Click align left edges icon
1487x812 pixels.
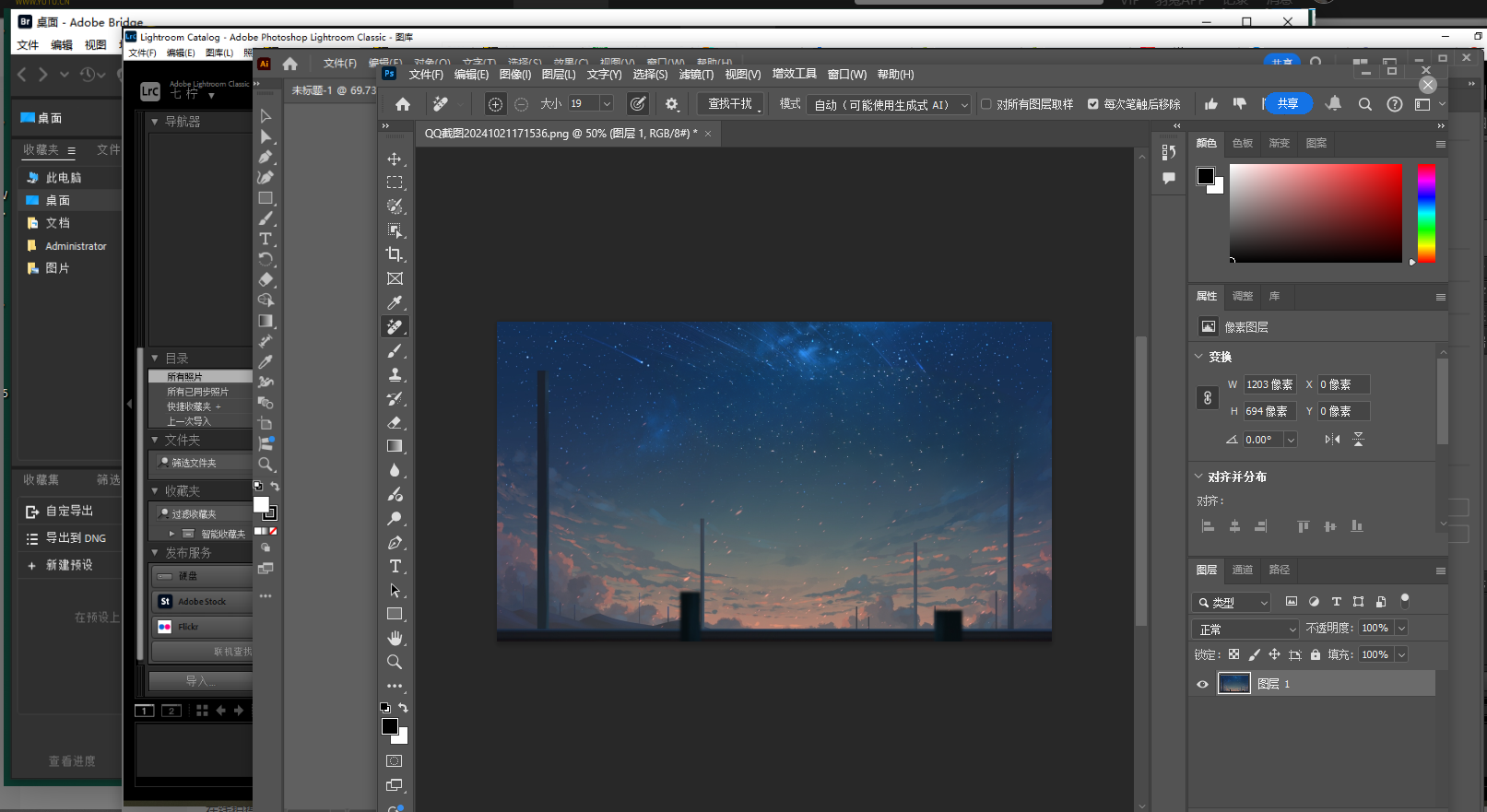point(1208,526)
